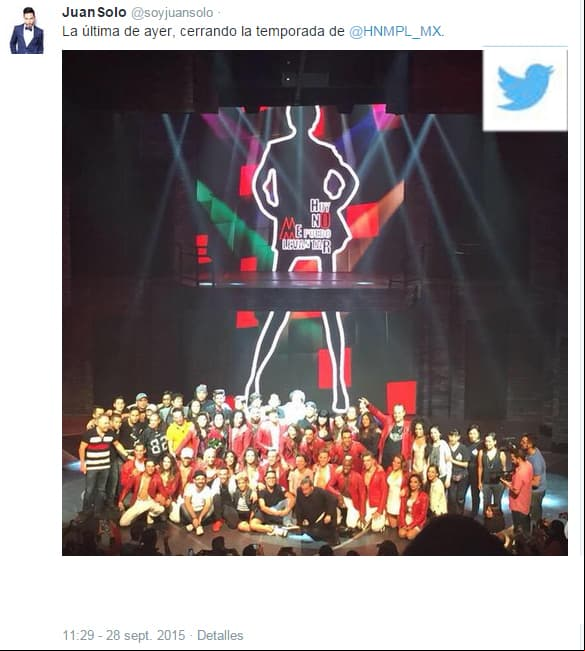This screenshot has width=585, height=651.
Task: Click the kneeling man in black at front
Action: coord(316,511)
